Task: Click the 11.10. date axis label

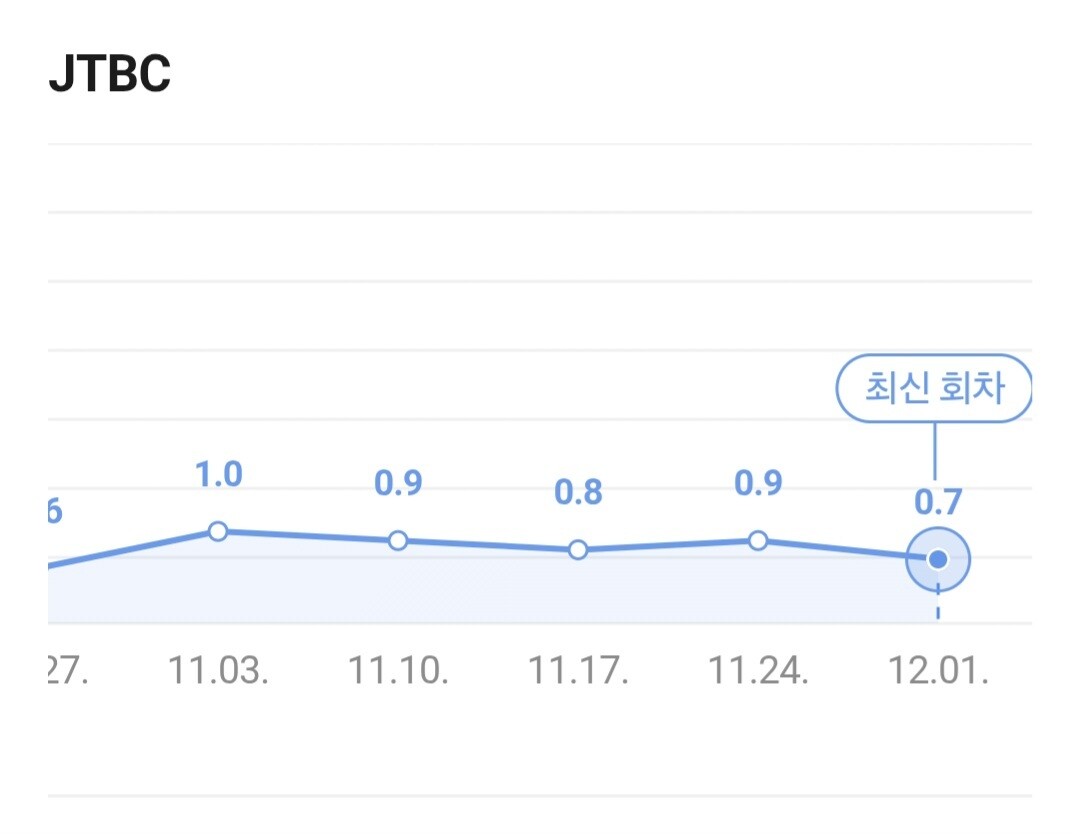Action: tap(398, 671)
